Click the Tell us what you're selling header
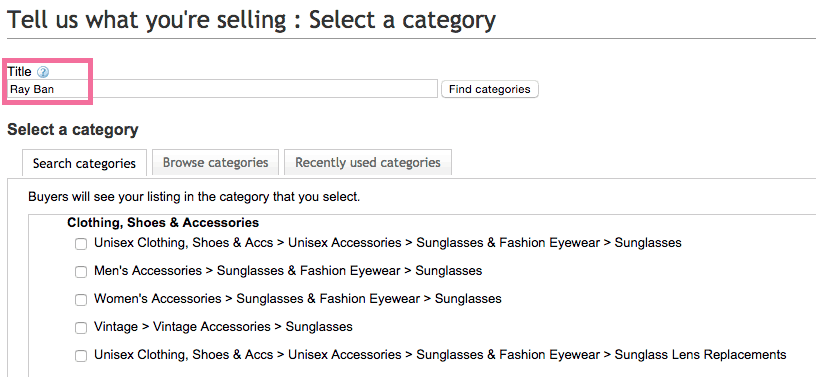 [x=251, y=20]
